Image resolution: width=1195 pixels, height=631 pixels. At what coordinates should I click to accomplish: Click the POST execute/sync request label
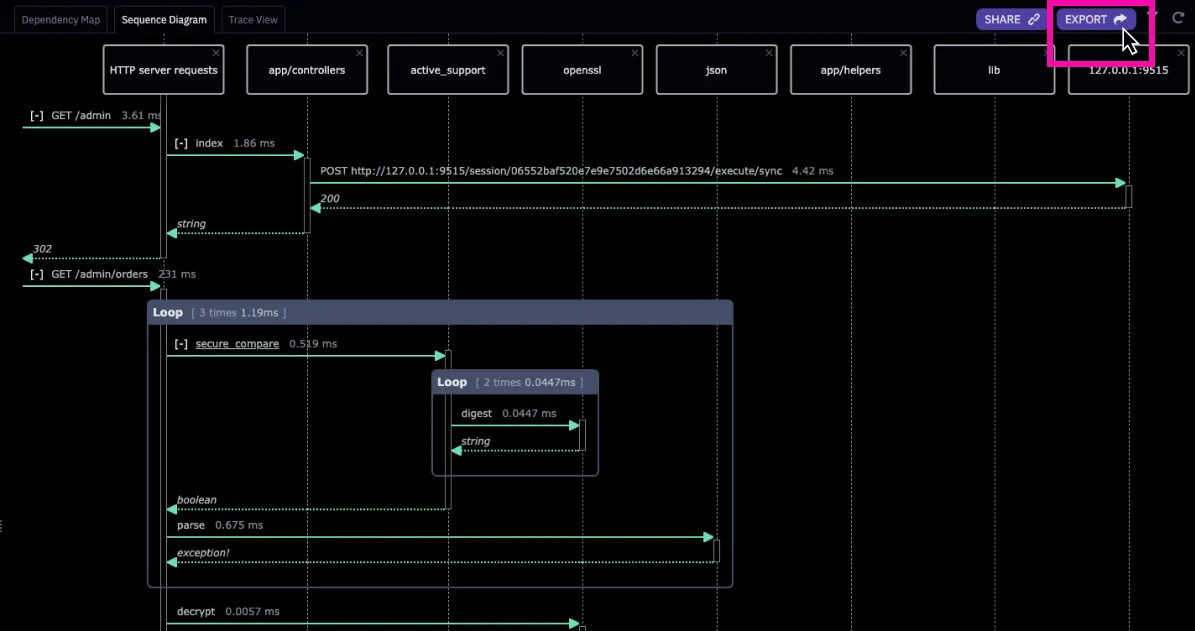tap(551, 171)
